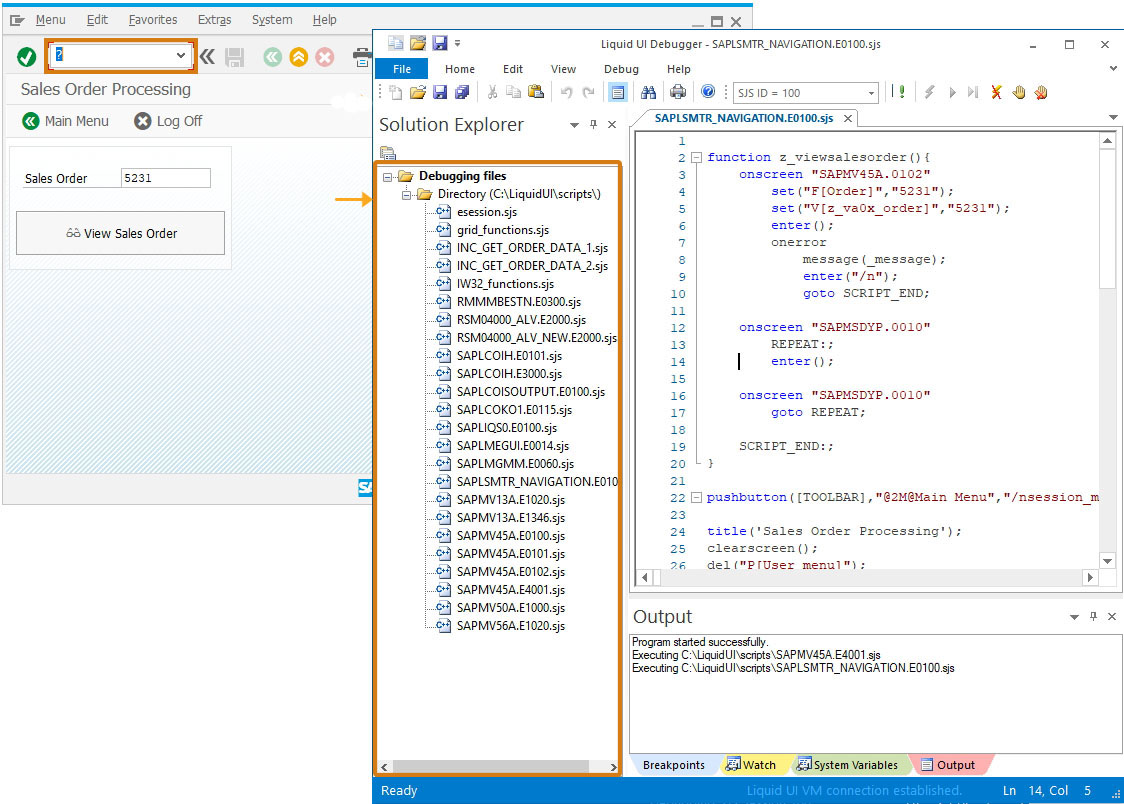The height and width of the screenshot is (804, 1124).
Task: Pin the Solution Explorer panel
Action: [594, 124]
